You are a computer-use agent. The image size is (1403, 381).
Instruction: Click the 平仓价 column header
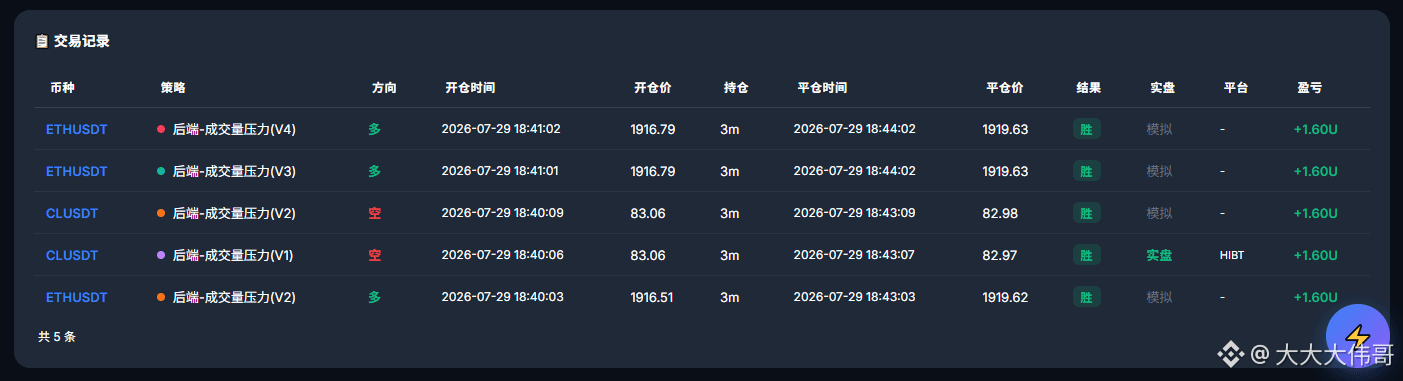point(1005,88)
